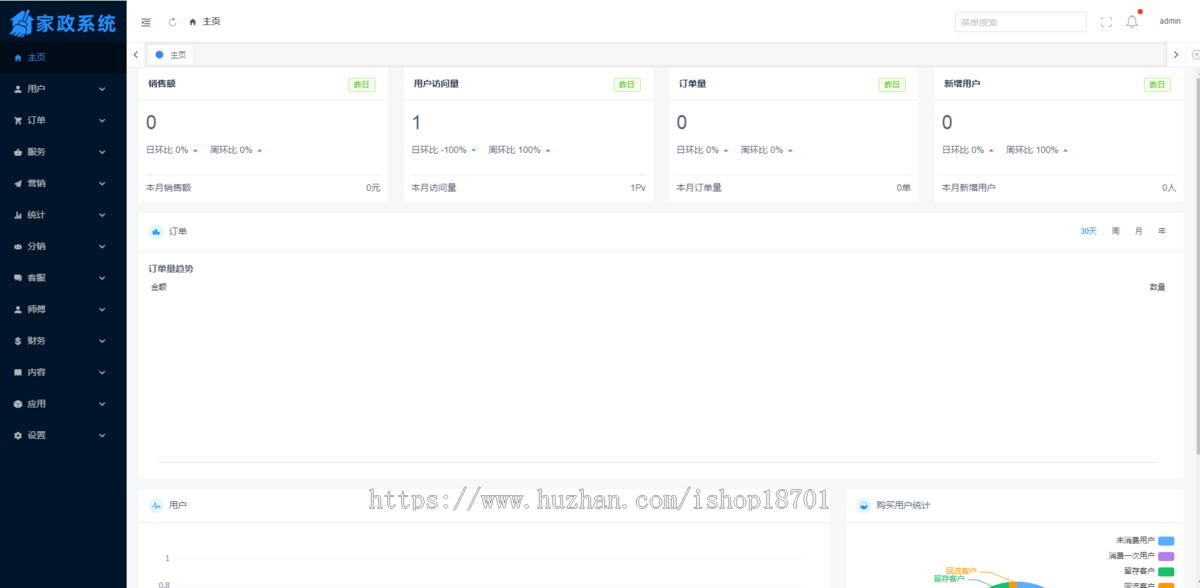Screen dimensions: 1200x588
Task: Open the notifications bell
Action: [x=1132, y=21]
